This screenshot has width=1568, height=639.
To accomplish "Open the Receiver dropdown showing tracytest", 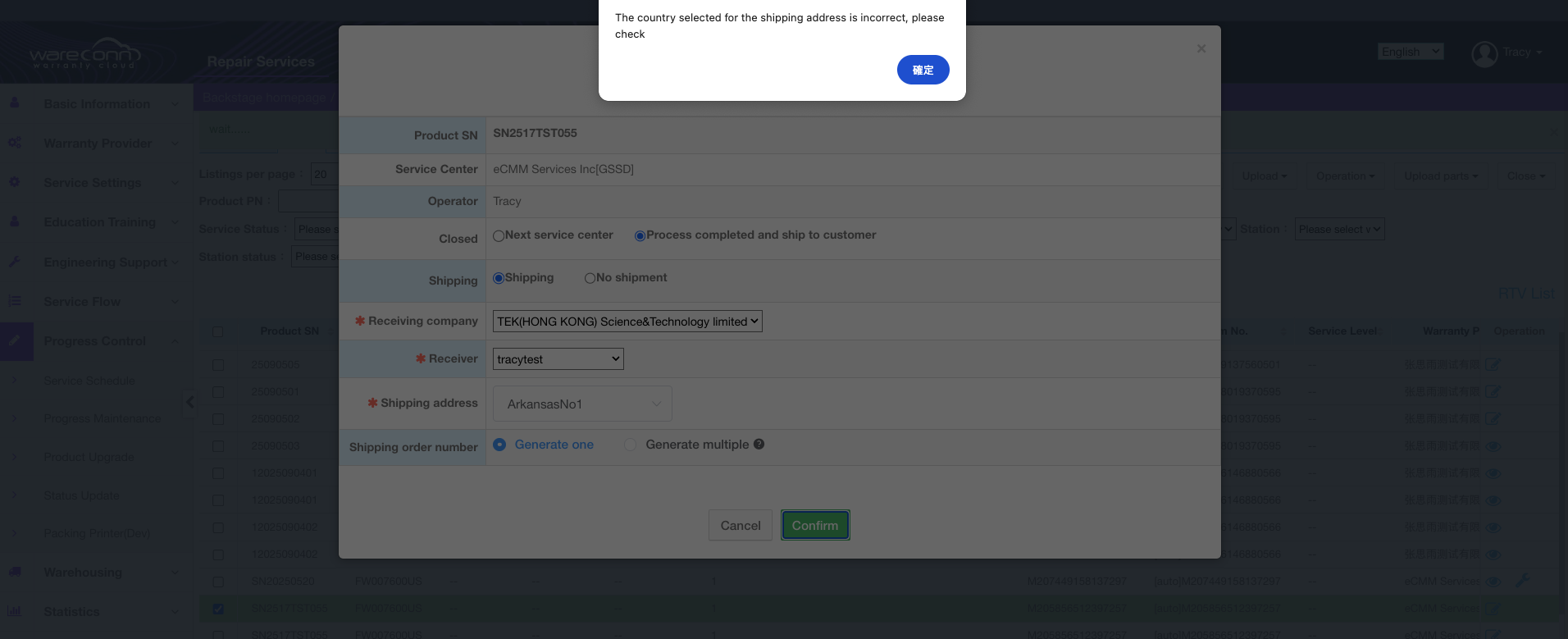I will 558,359.
